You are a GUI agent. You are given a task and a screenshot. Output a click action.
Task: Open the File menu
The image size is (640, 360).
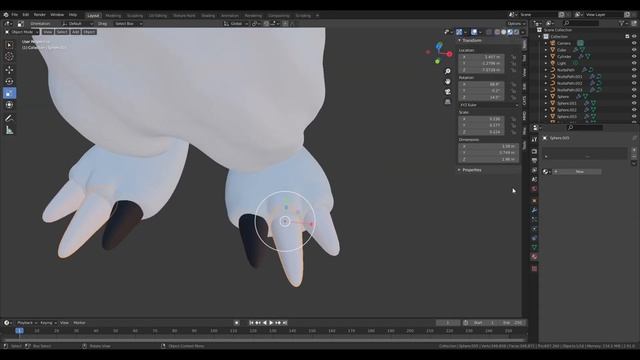point(15,15)
